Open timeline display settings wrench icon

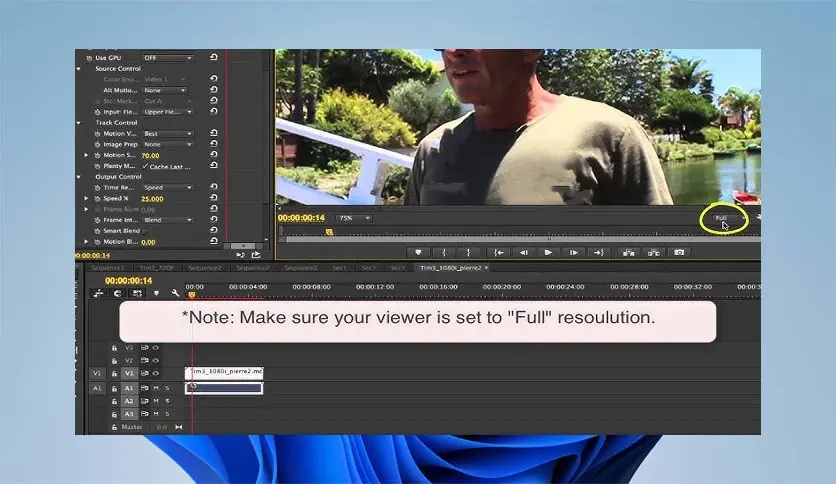pos(175,293)
